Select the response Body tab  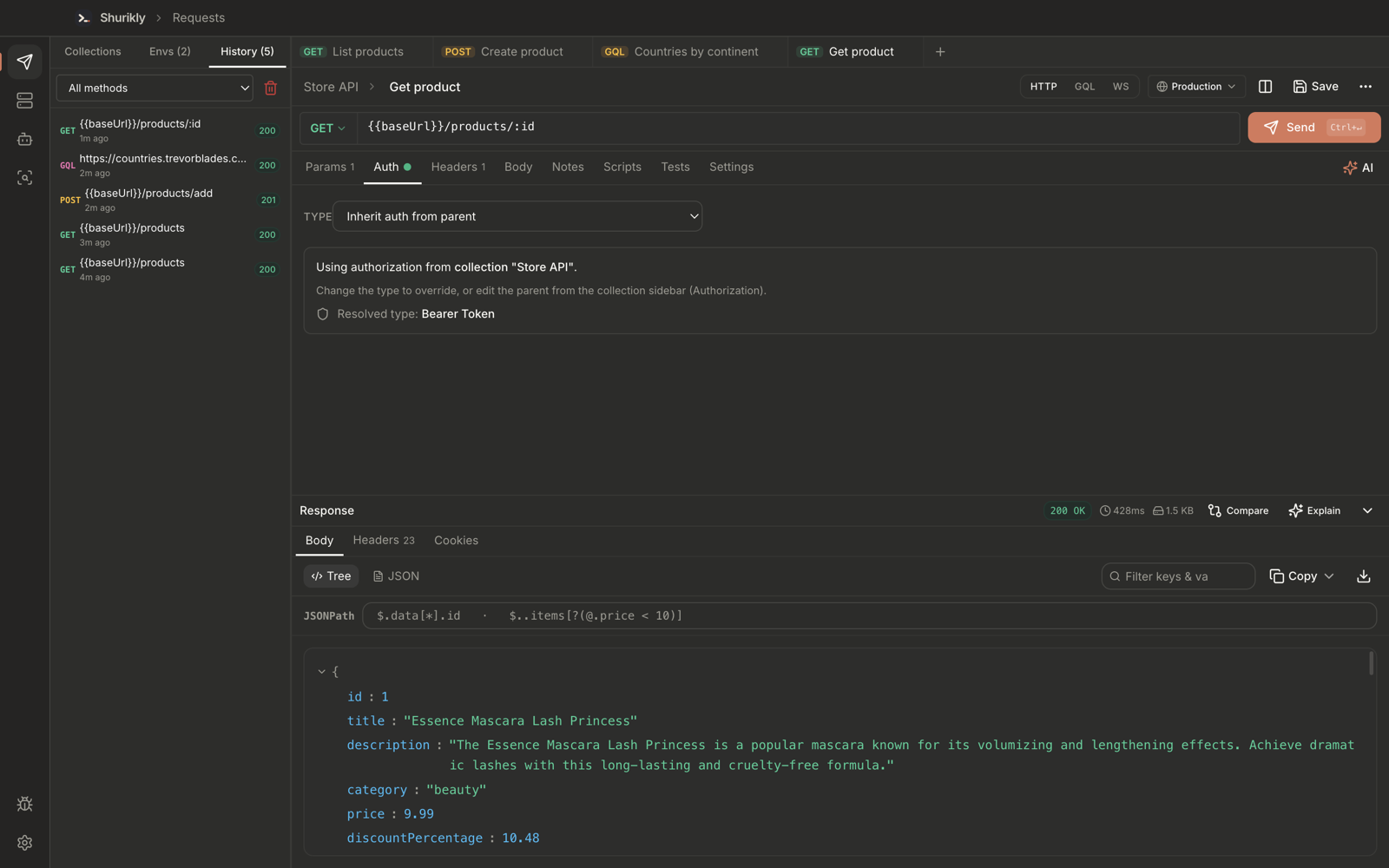(319, 541)
